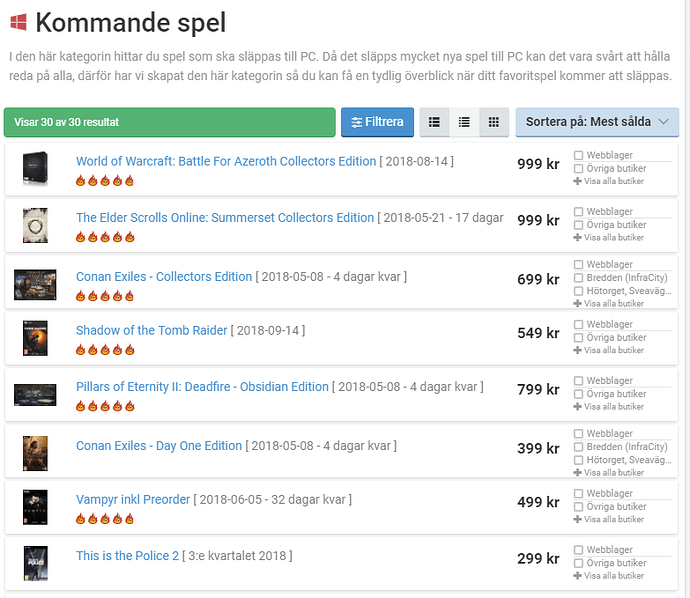Click Pillars of Eternity II cover thumbnail
690x598 pixels.
coord(35,395)
